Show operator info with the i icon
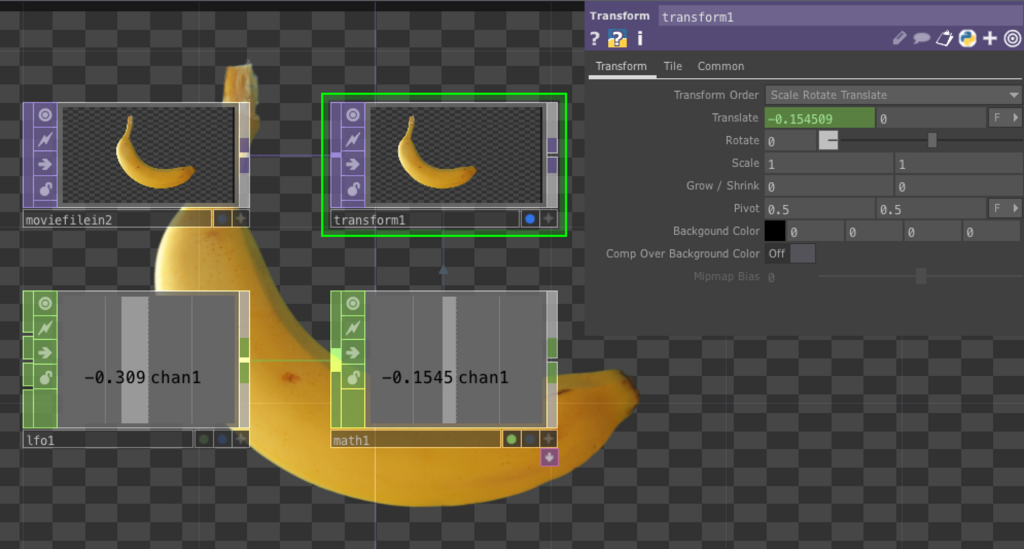The image size is (1024, 549). [640, 39]
